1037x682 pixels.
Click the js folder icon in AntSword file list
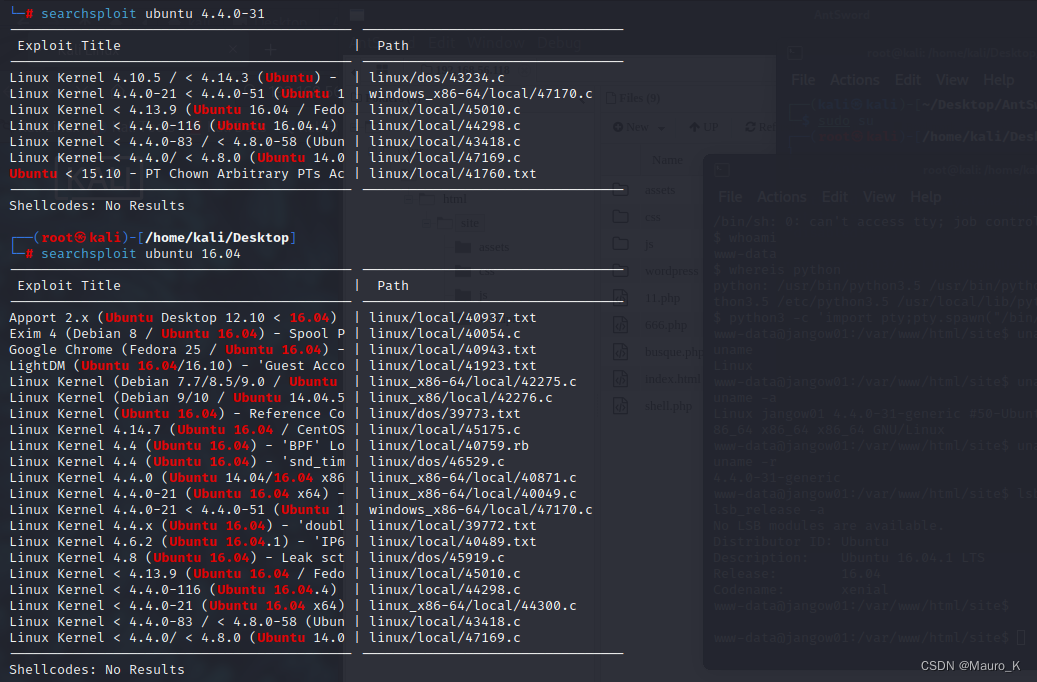click(x=620, y=244)
